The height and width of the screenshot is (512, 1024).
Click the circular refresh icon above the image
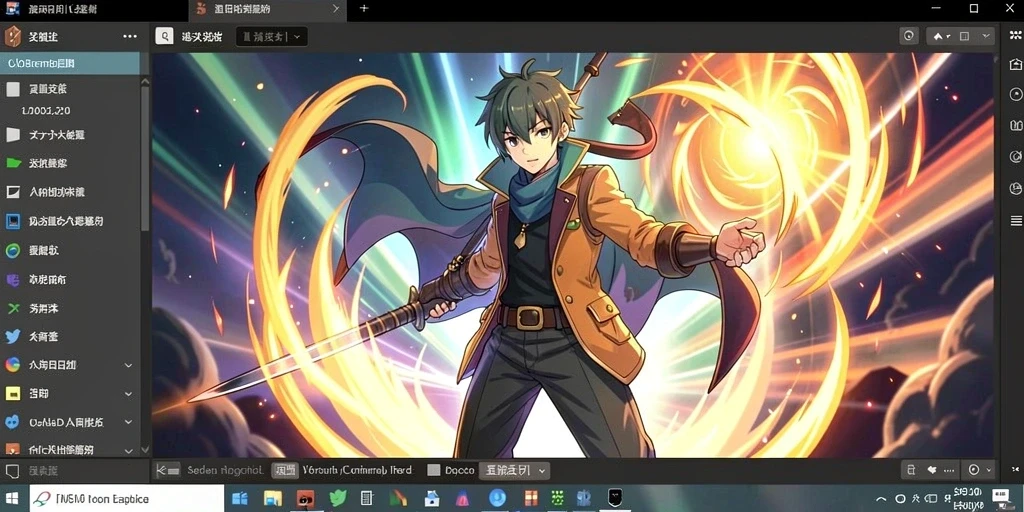(x=909, y=36)
